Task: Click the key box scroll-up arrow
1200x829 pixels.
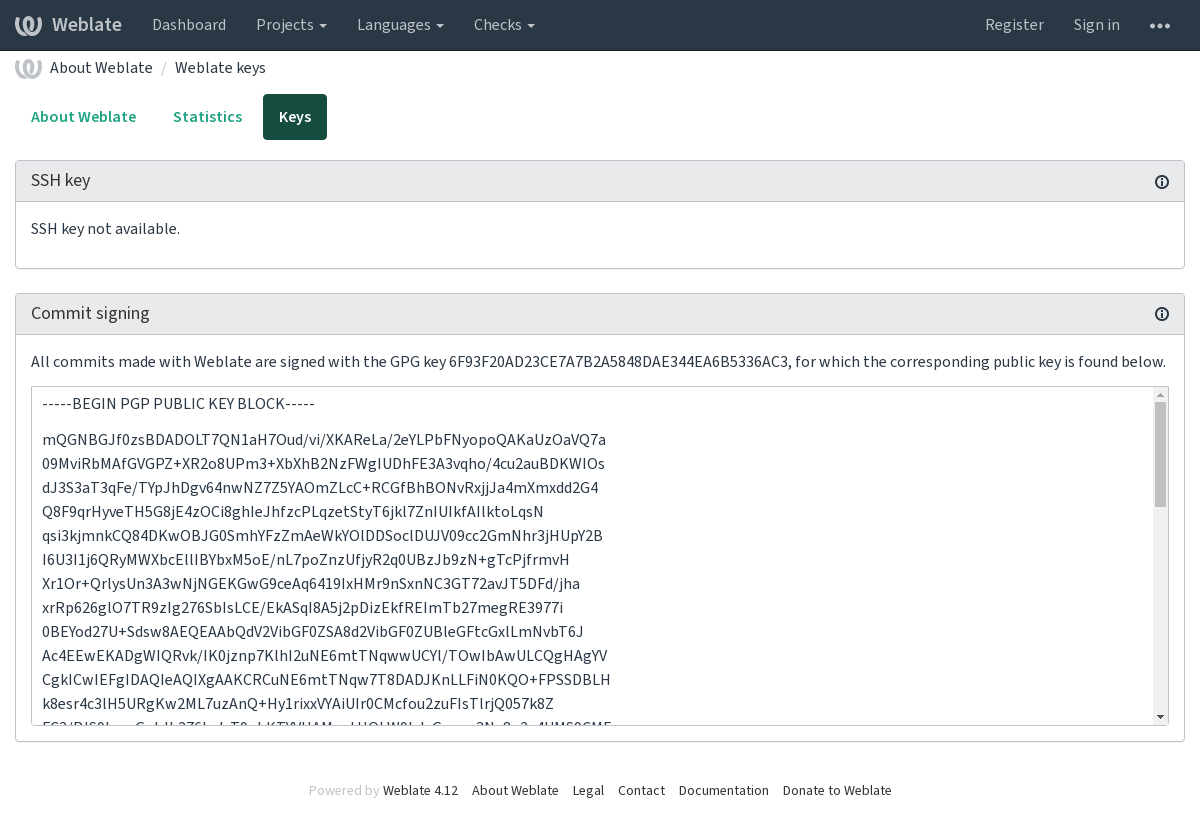Action: [1161, 394]
